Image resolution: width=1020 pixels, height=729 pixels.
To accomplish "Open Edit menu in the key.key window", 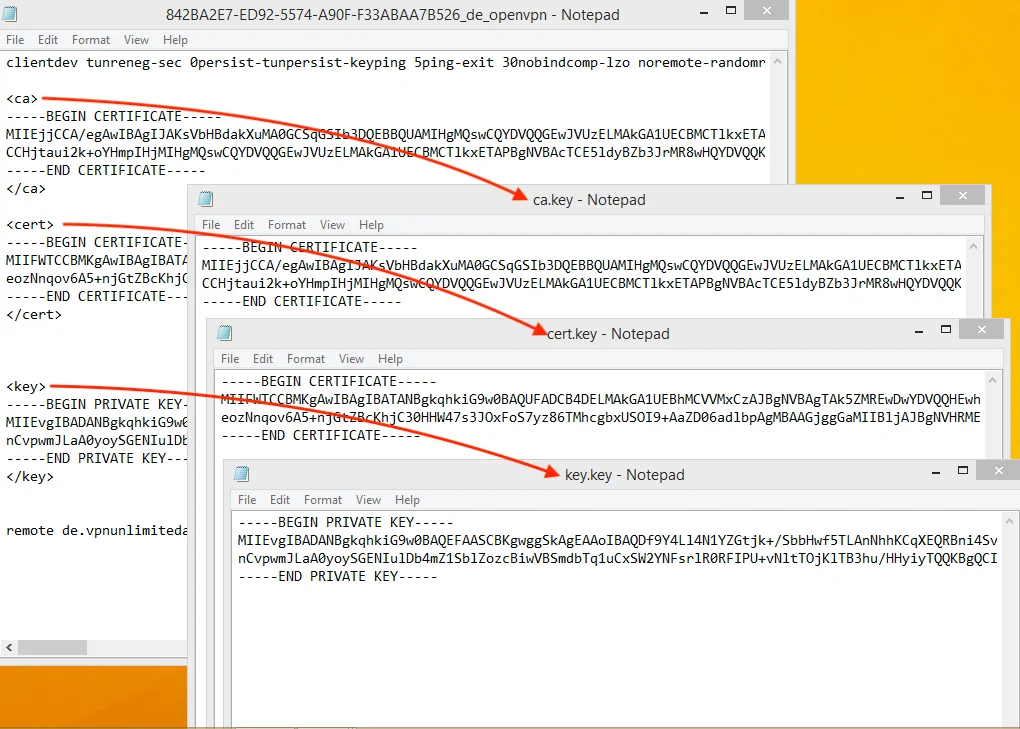I will [x=280, y=500].
